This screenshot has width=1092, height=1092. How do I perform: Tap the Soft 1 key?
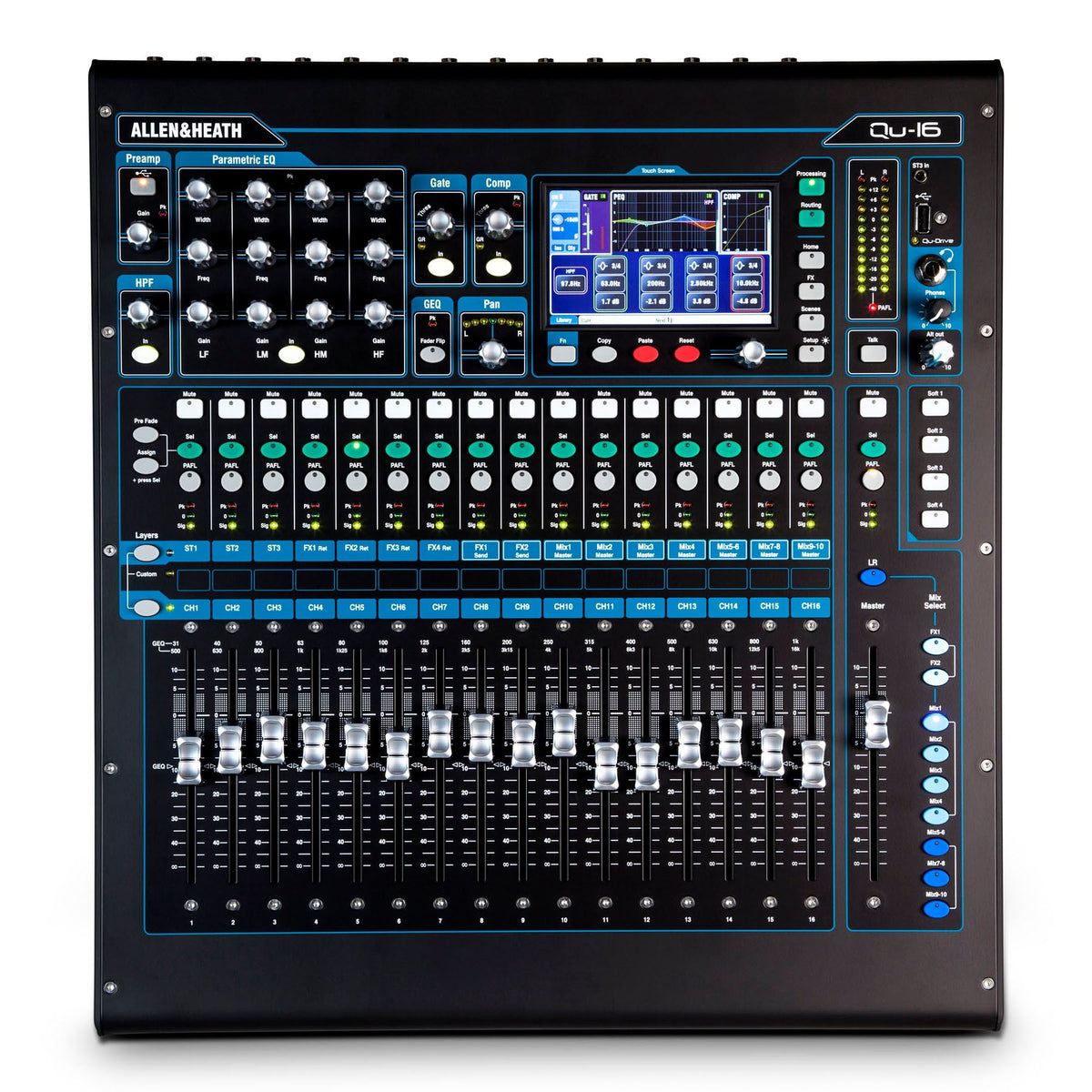(935, 409)
